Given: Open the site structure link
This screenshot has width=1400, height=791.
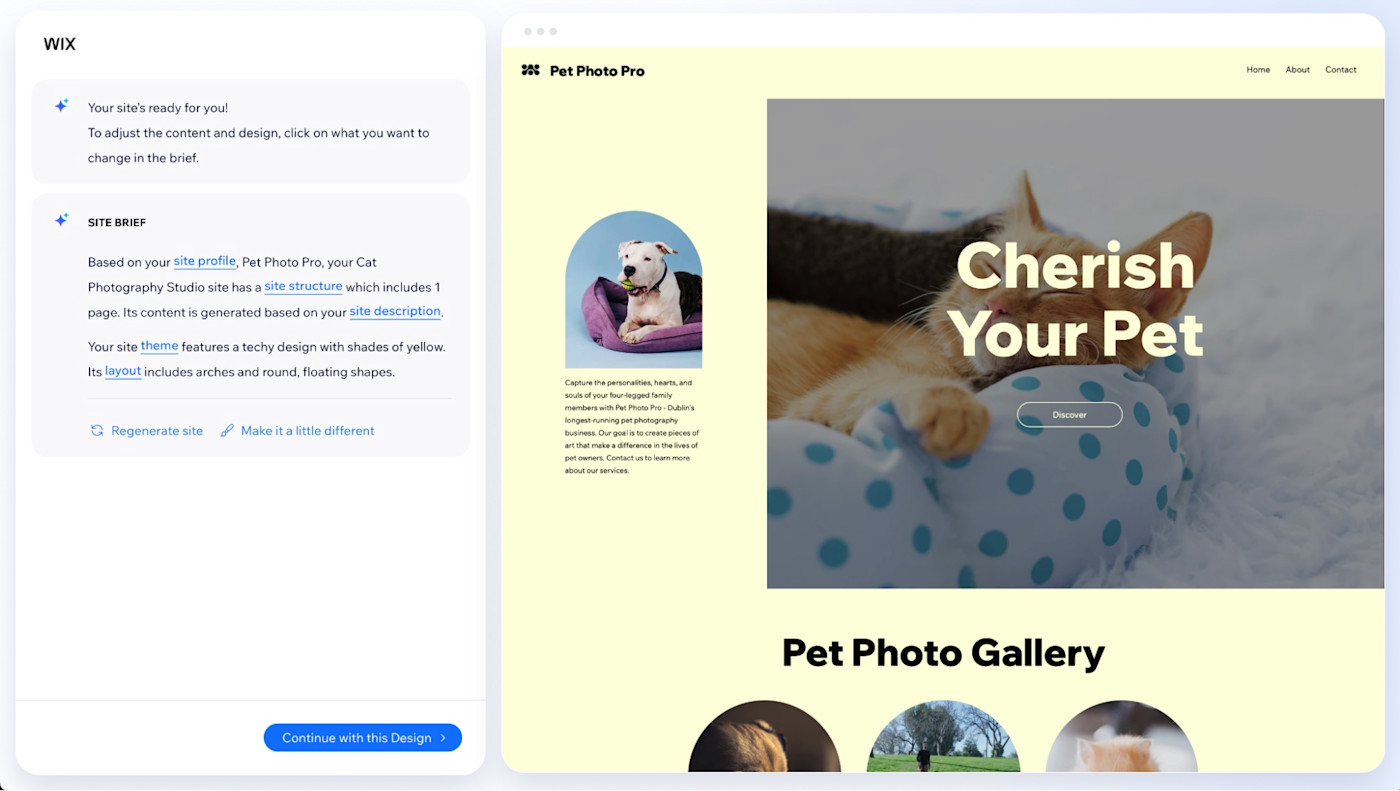Looking at the screenshot, I should tap(303, 286).
